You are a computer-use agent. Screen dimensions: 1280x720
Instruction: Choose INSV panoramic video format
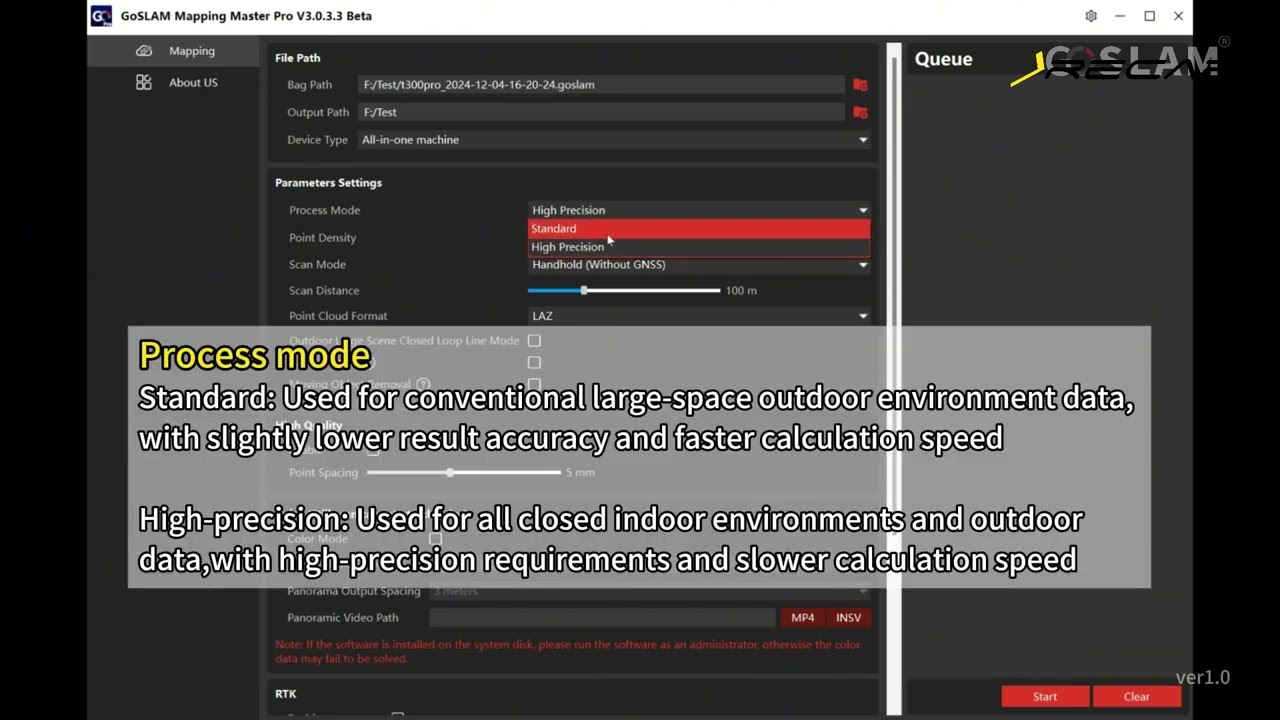(848, 618)
